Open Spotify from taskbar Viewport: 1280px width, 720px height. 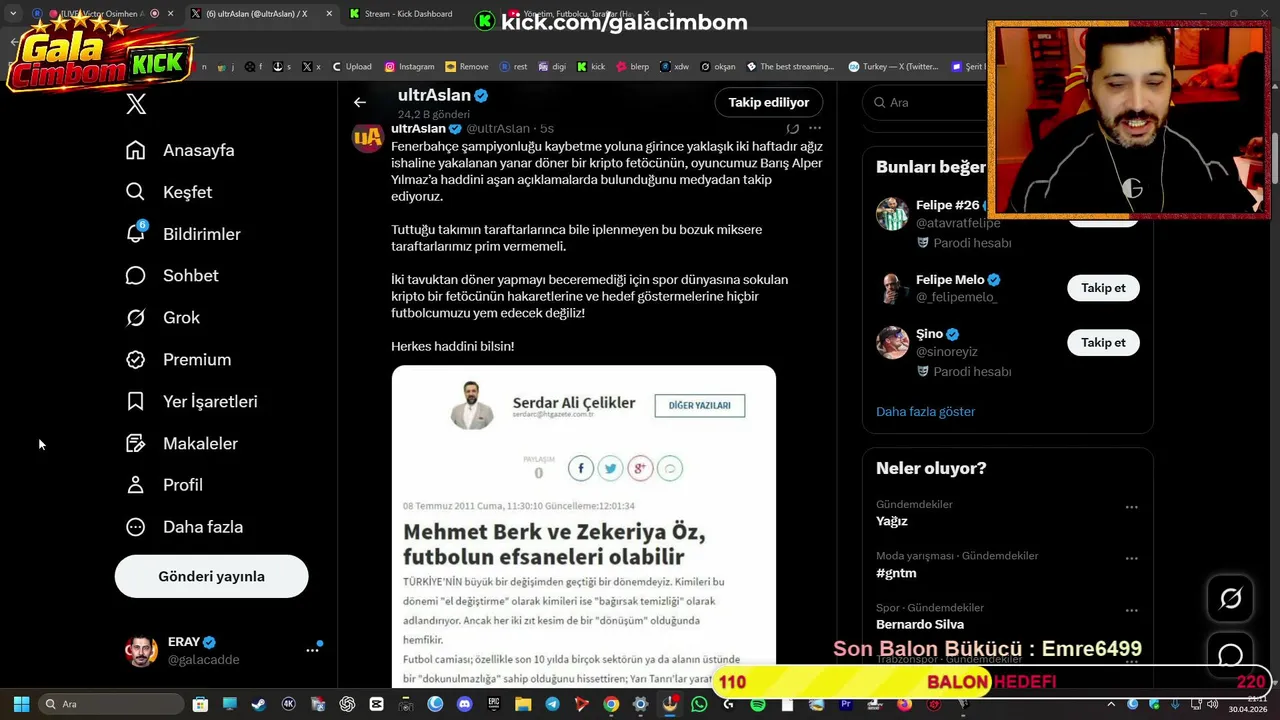click(758, 704)
